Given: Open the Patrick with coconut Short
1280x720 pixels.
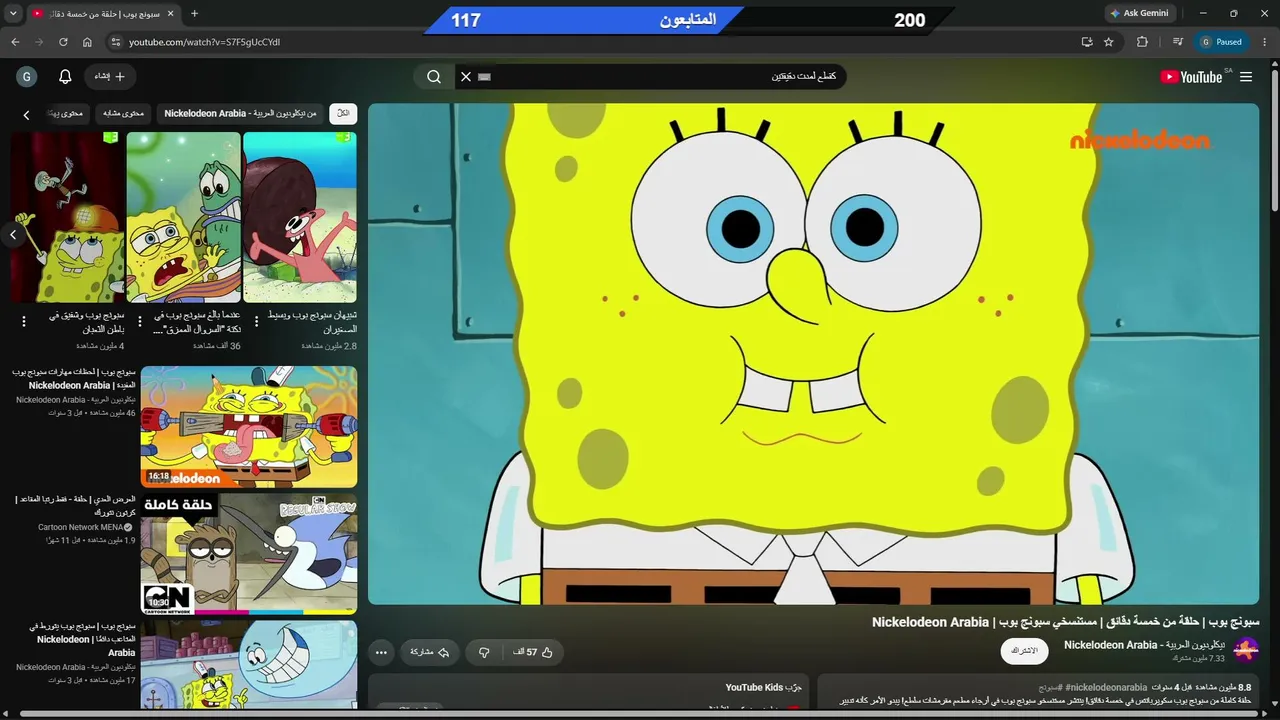Looking at the screenshot, I should [x=300, y=217].
